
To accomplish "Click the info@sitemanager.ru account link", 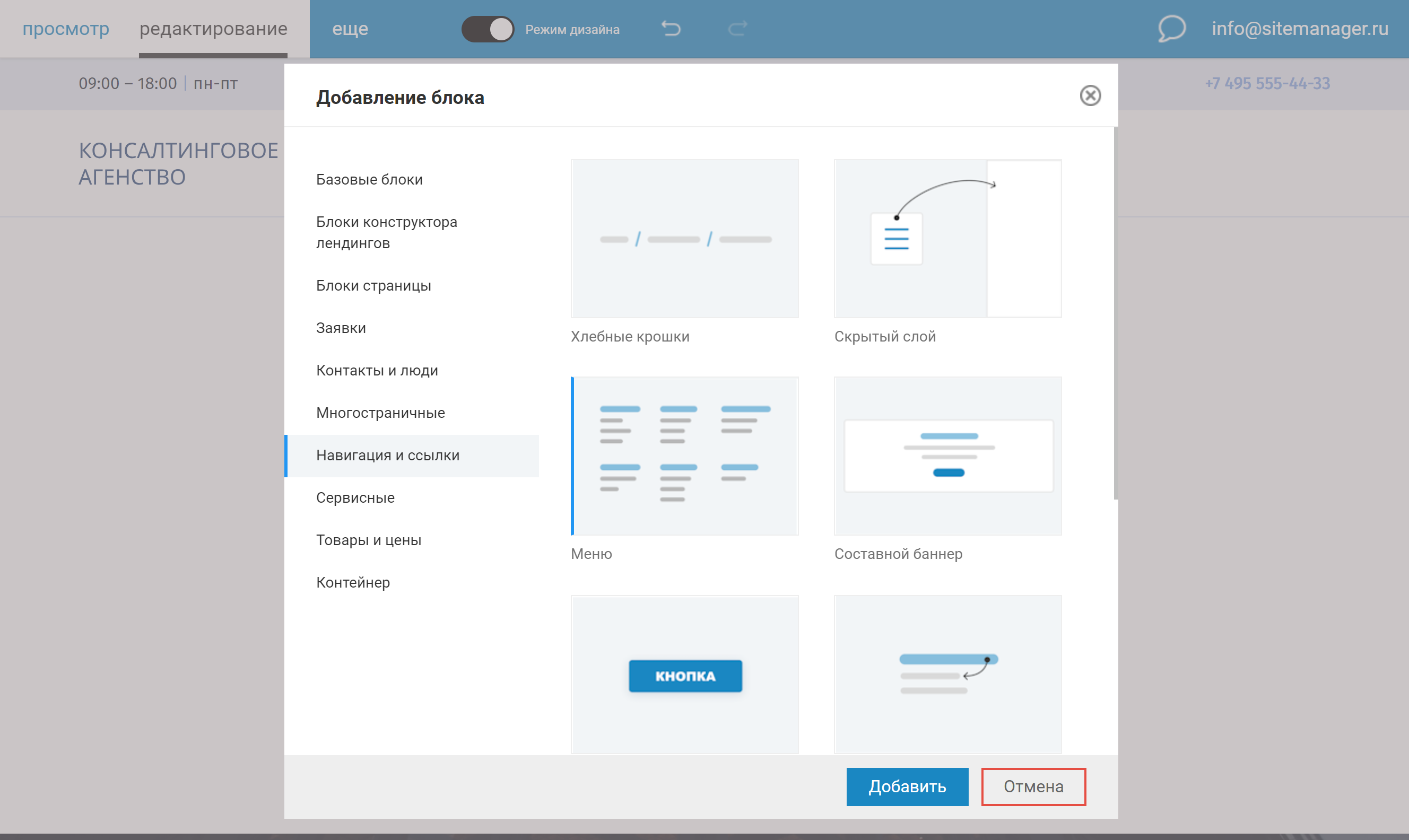I will click(x=1299, y=28).
